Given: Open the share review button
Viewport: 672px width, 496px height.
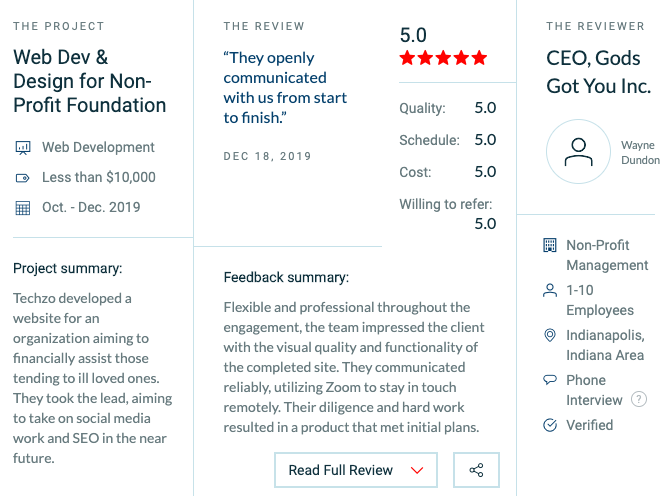Looking at the screenshot, I should [476, 470].
